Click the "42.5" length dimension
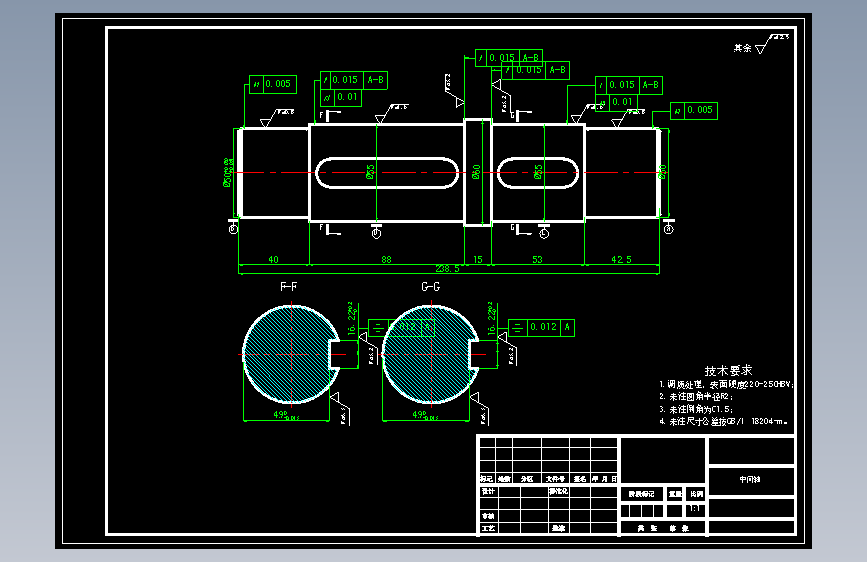867x562 pixels. tap(621, 259)
